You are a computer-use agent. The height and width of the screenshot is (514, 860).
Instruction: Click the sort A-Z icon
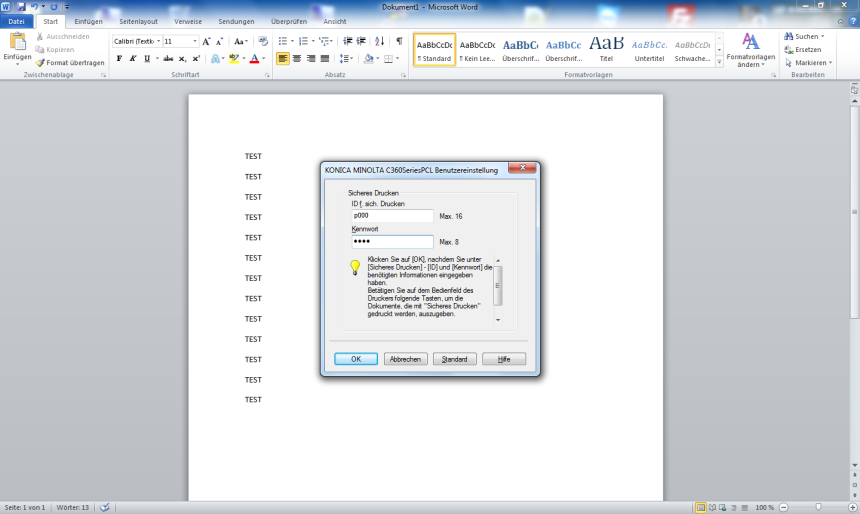[x=380, y=41]
